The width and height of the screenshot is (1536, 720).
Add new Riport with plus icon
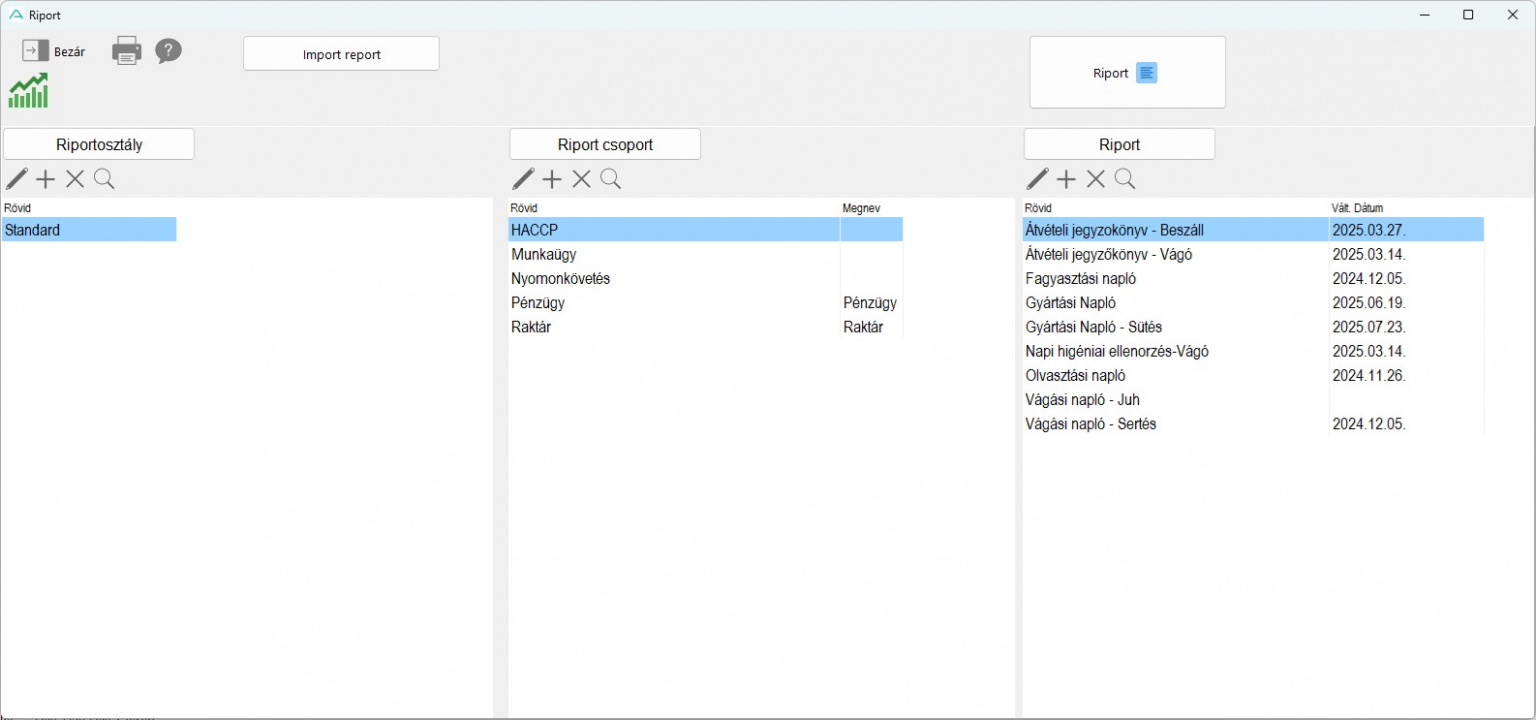1066,179
